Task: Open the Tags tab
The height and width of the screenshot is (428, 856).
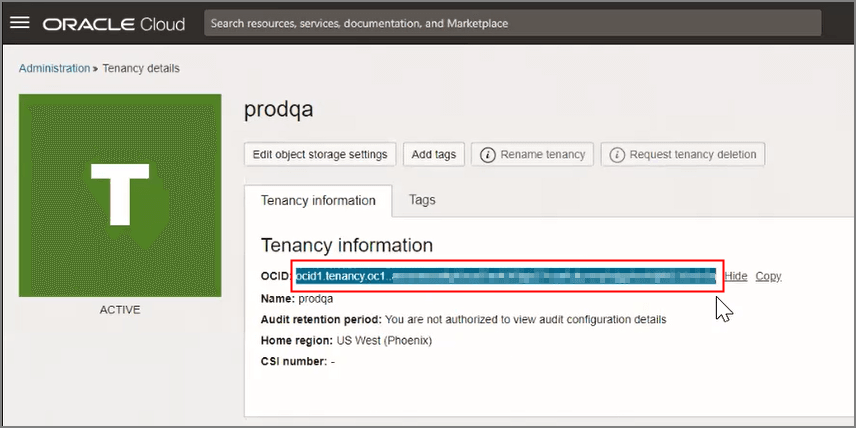Action: point(422,200)
